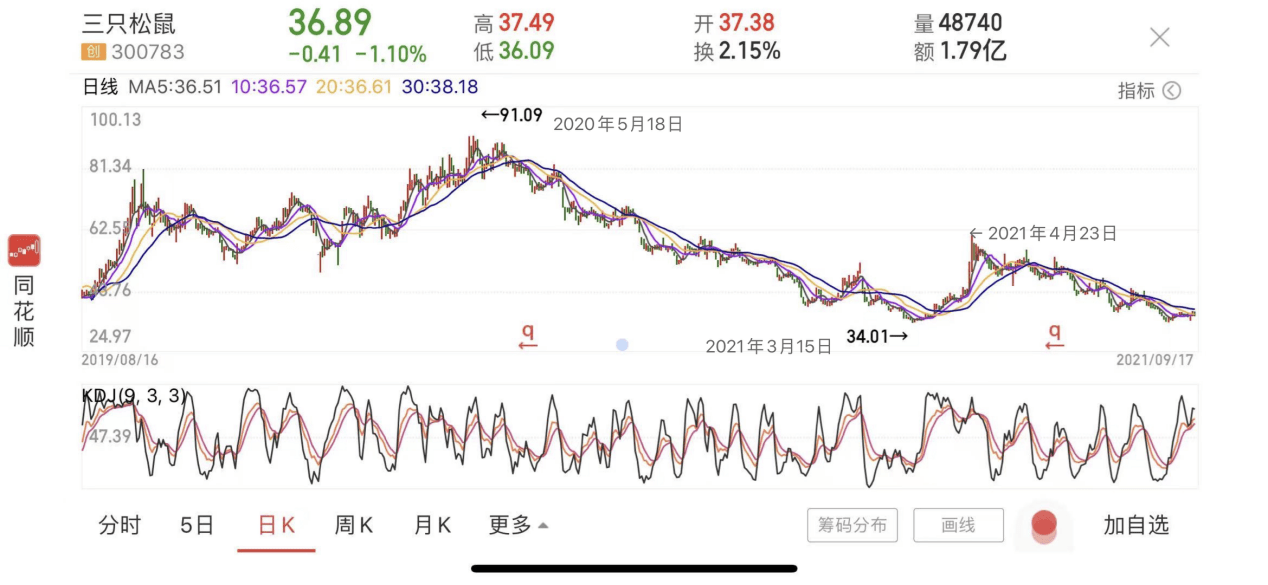Viewport: 1268px width, 585px height.
Task: Click the MA5:36.51 label
Action: tap(176, 87)
